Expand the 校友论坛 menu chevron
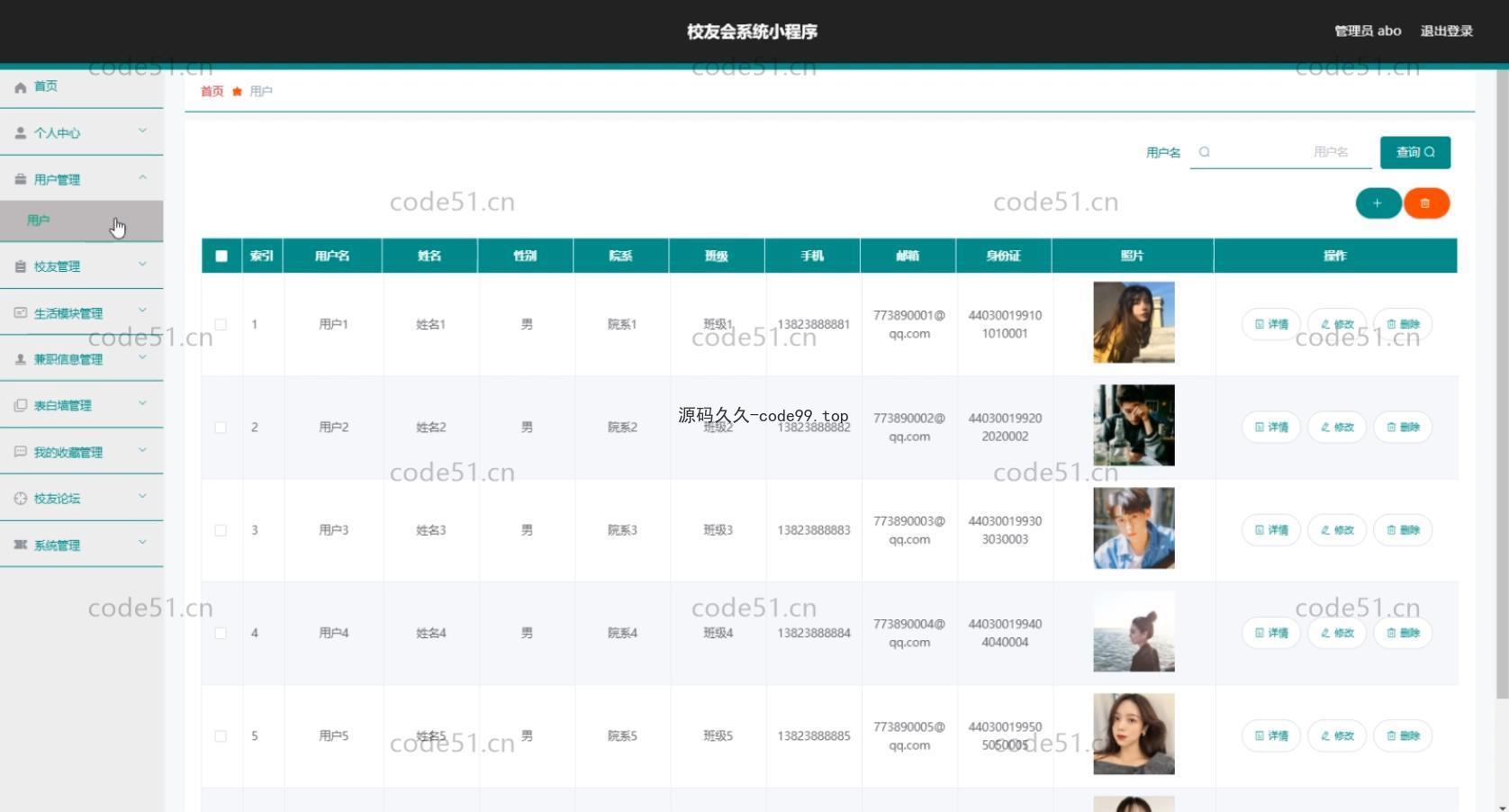The image size is (1509, 812). point(142,497)
